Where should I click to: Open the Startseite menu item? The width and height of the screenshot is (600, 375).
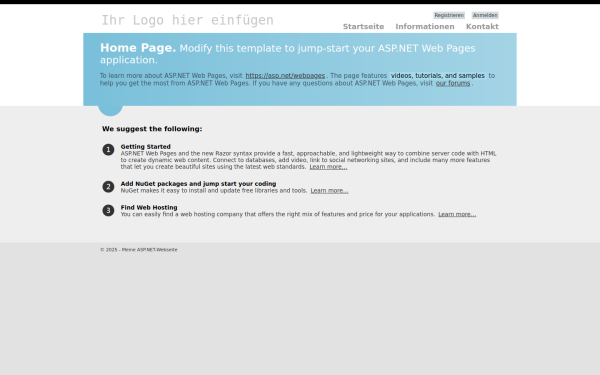click(x=363, y=26)
